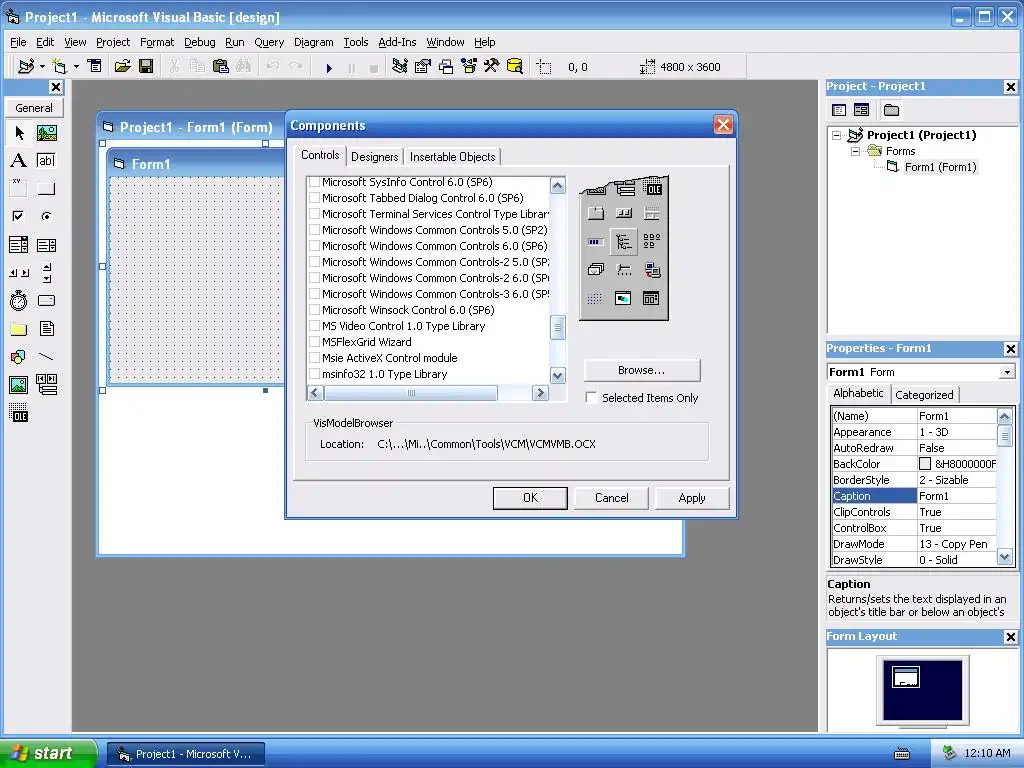Select the TextBox control tool
The height and width of the screenshot is (768, 1024).
(46, 161)
